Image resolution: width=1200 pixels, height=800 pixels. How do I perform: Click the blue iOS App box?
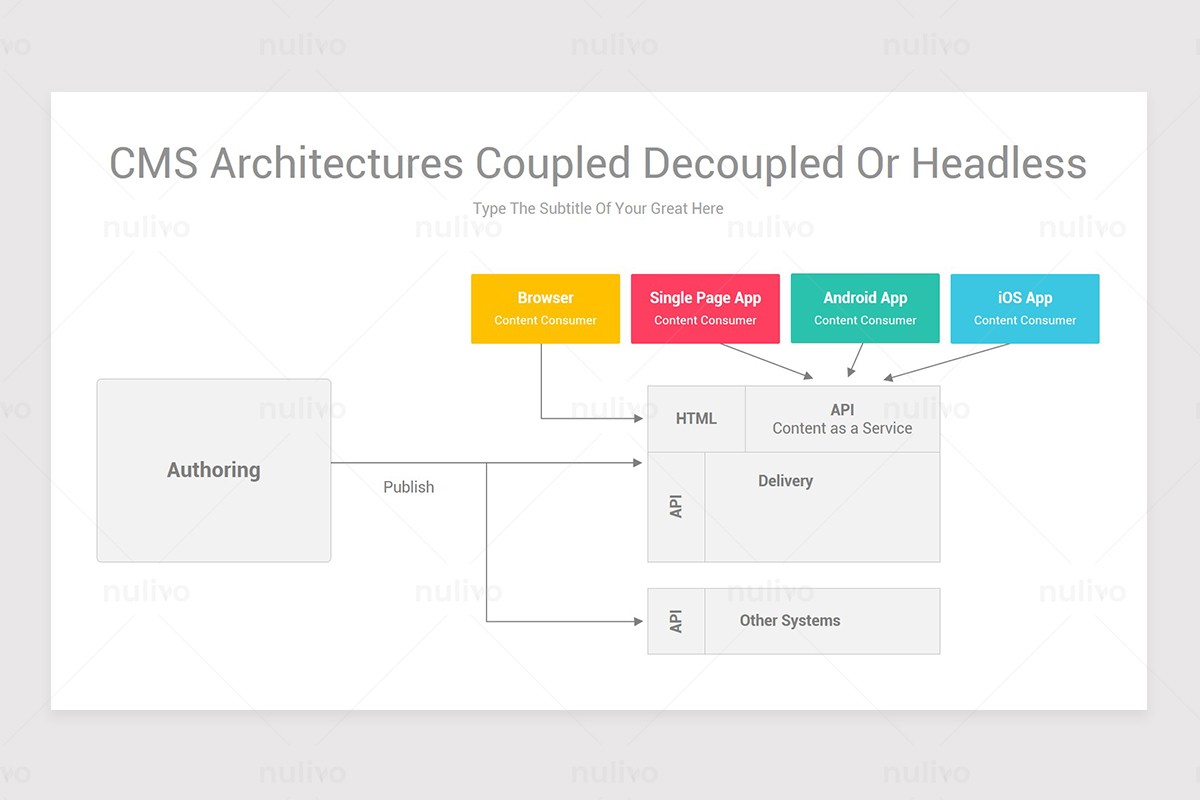[x=1025, y=308]
